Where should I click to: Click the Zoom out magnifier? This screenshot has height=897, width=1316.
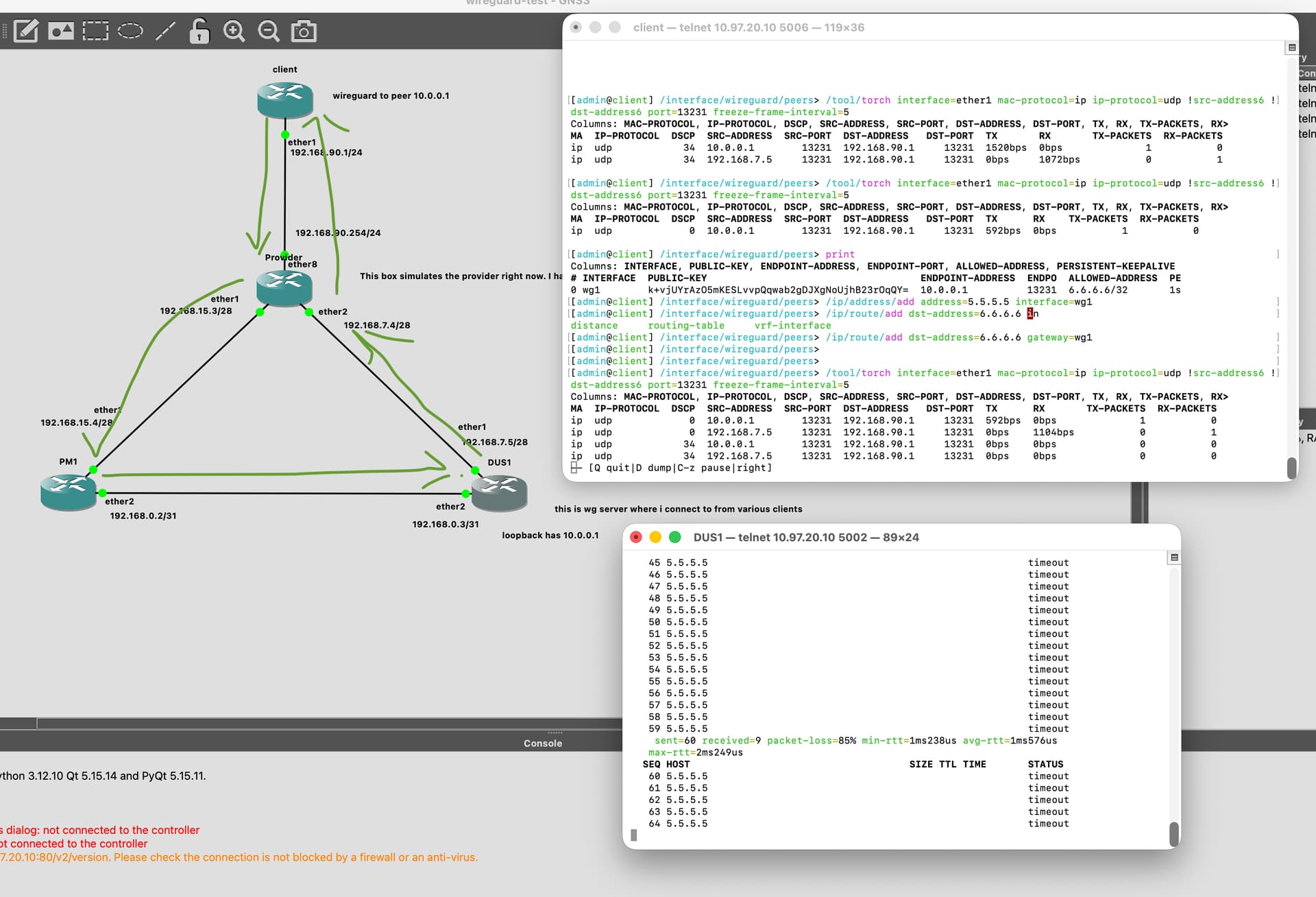pyautogui.click(x=269, y=31)
